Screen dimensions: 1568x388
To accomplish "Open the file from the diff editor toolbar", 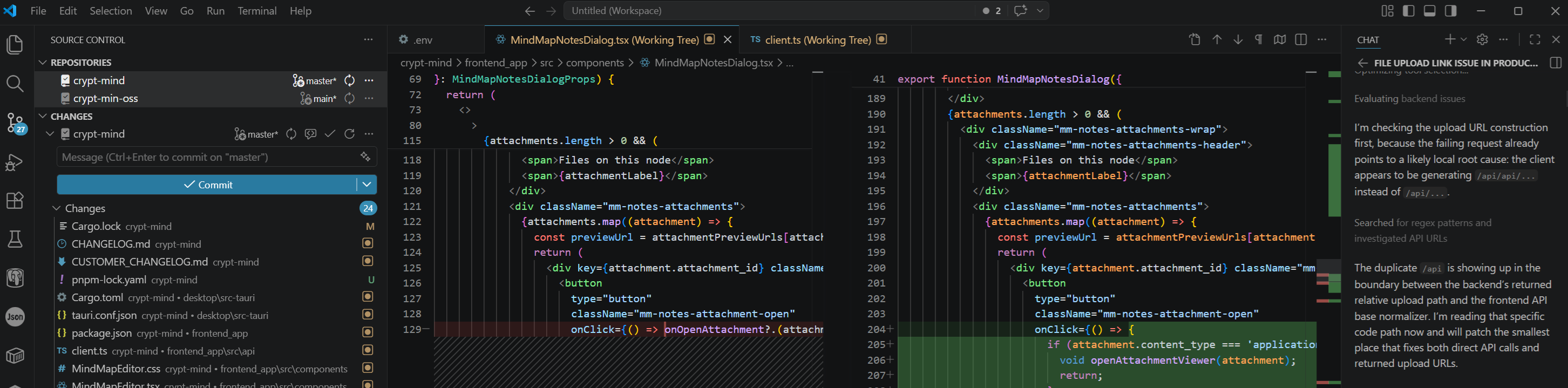I will coord(1195,39).
